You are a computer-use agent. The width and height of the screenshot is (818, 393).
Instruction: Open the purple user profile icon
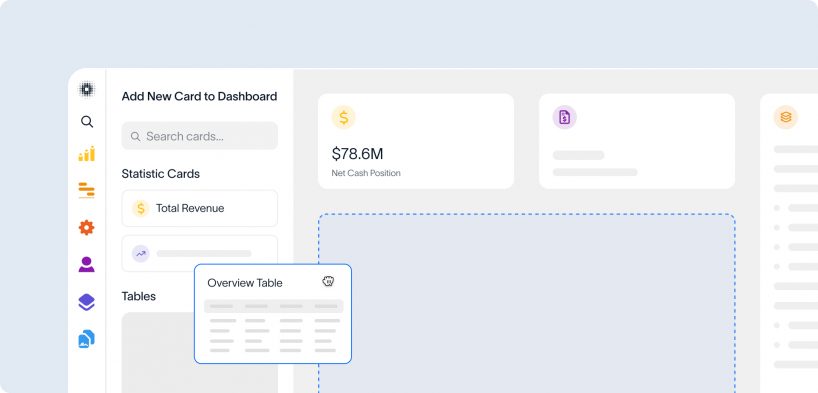pos(87,265)
